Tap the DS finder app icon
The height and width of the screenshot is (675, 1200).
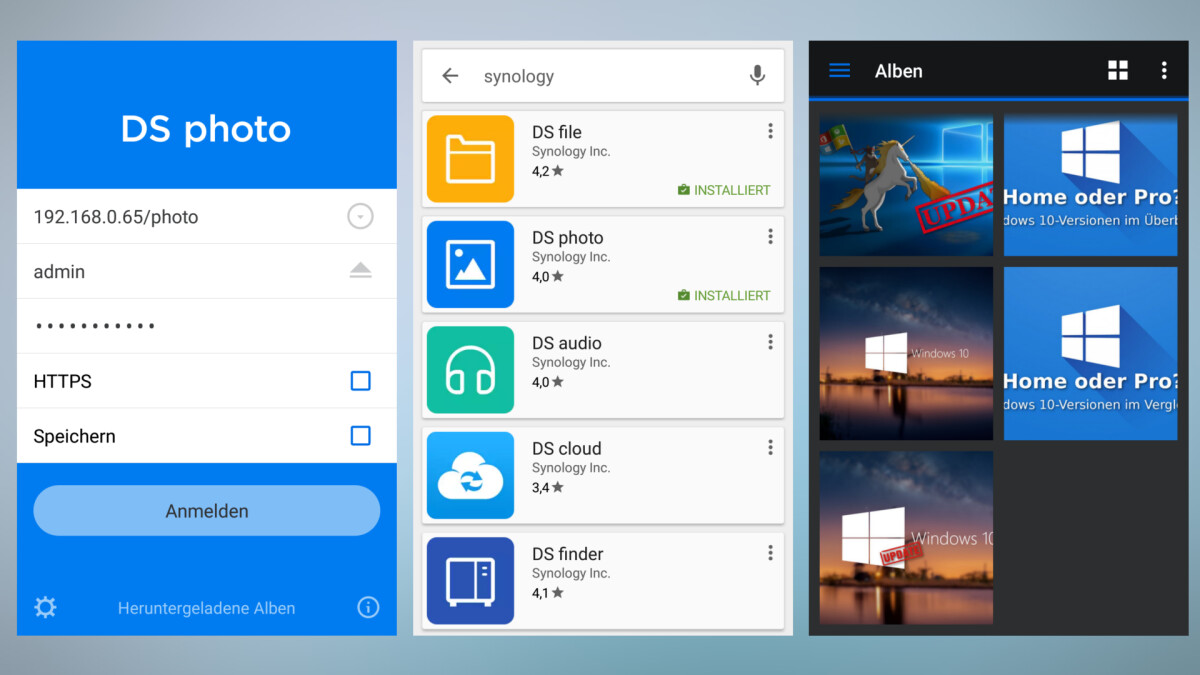pos(470,581)
